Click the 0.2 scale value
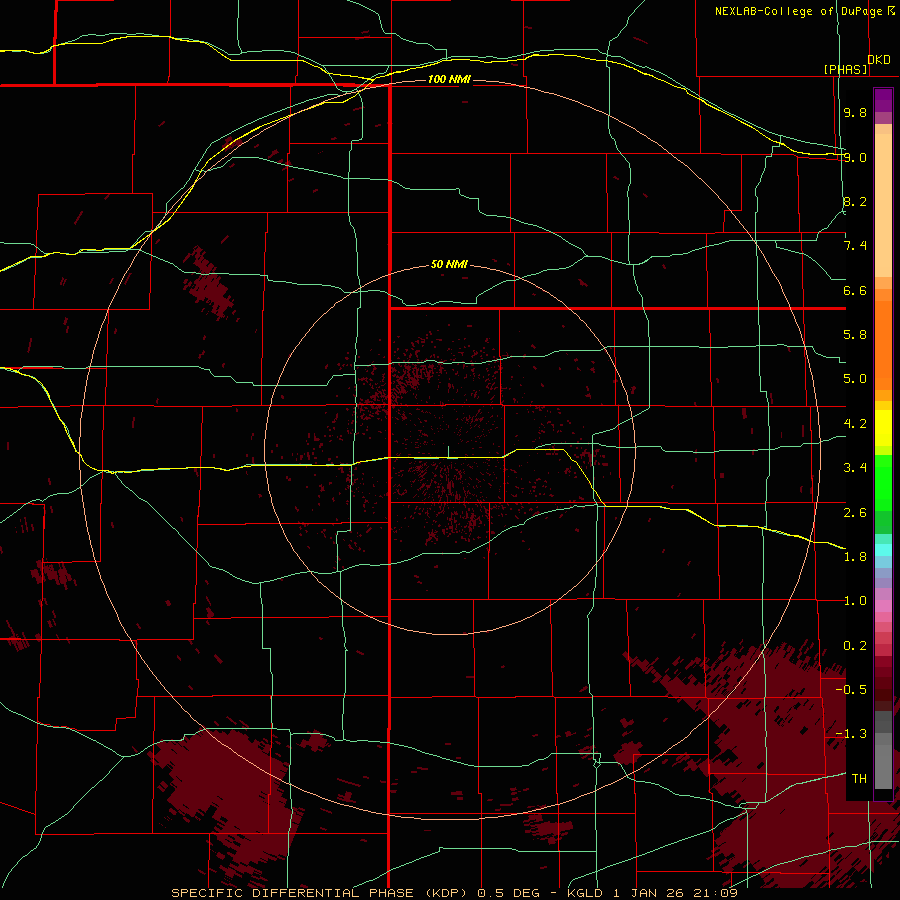Image resolution: width=900 pixels, height=900 pixels. click(855, 646)
